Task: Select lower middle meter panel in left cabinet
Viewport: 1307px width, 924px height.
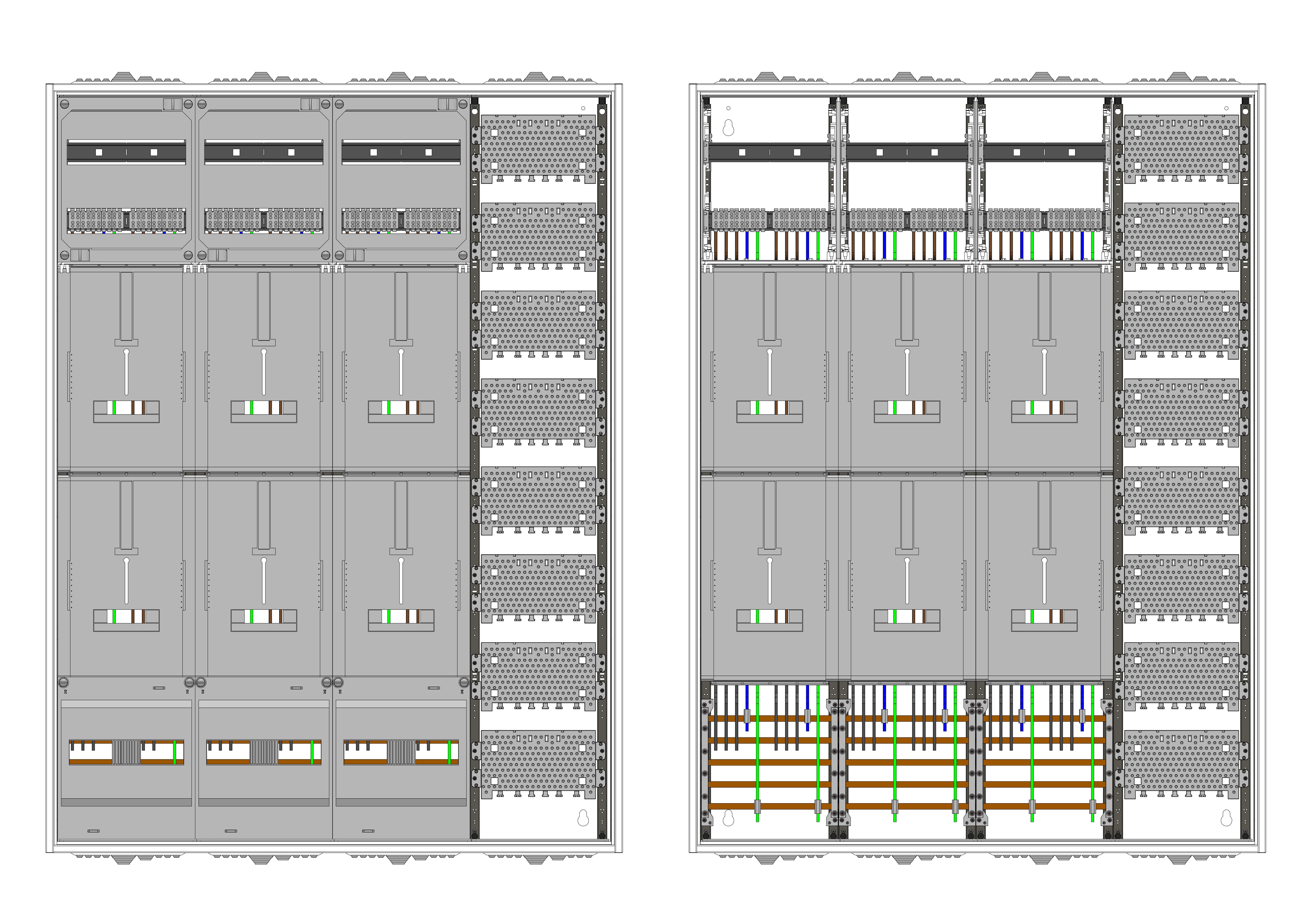Action: 264,575
